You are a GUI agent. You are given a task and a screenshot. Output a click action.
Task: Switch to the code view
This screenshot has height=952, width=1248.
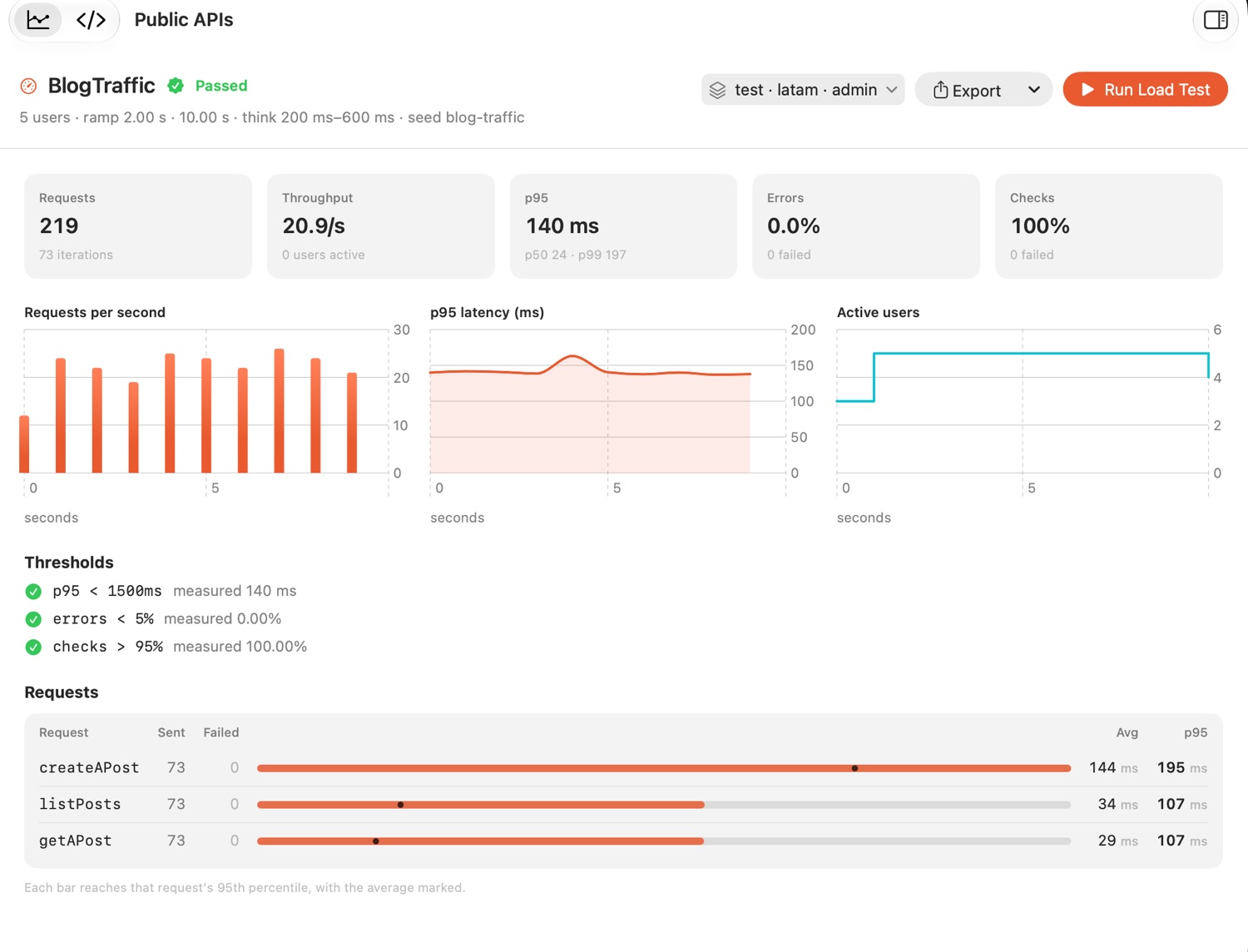coord(91,20)
